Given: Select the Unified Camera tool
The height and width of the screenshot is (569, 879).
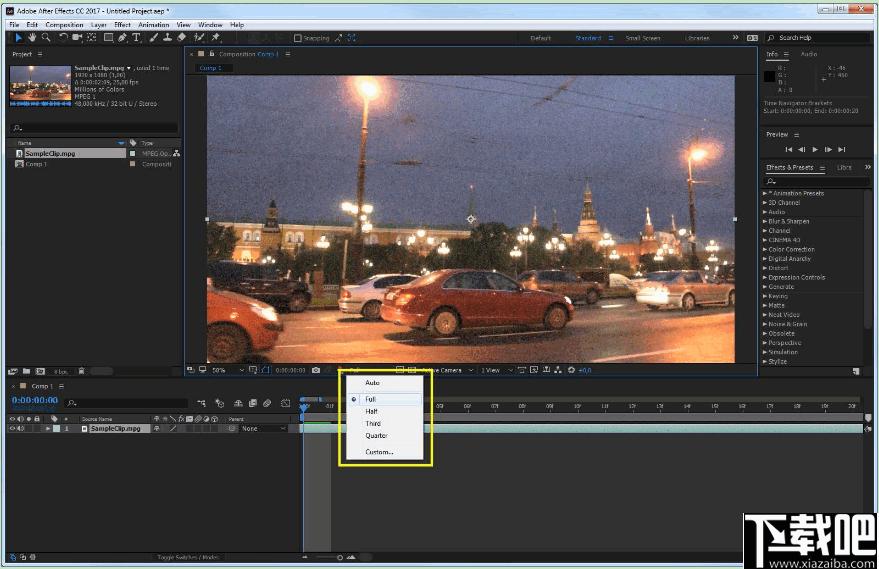Looking at the screenshot, I should (77, 38).
